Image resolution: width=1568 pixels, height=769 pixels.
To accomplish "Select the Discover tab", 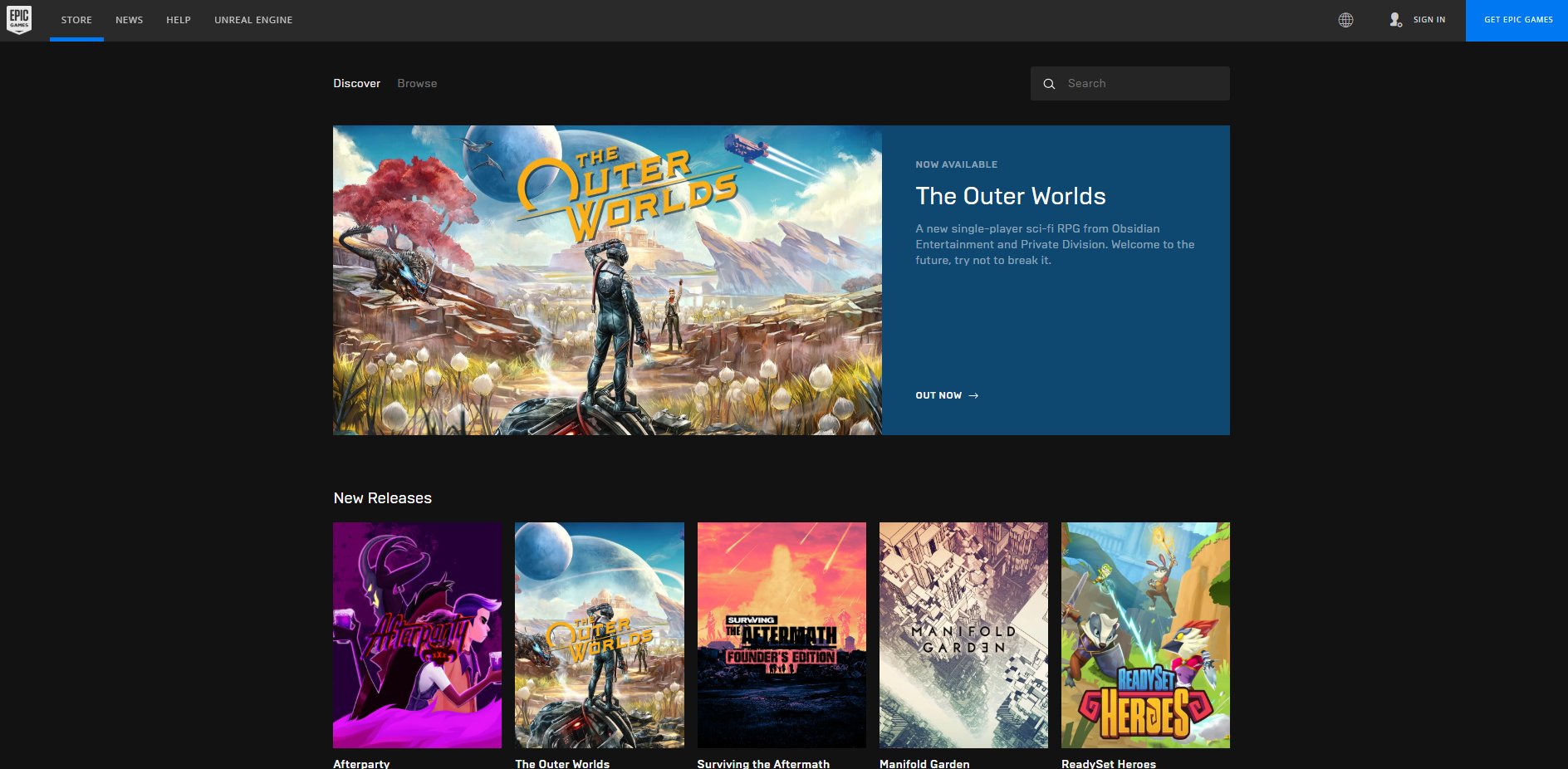I will point(357,83).
